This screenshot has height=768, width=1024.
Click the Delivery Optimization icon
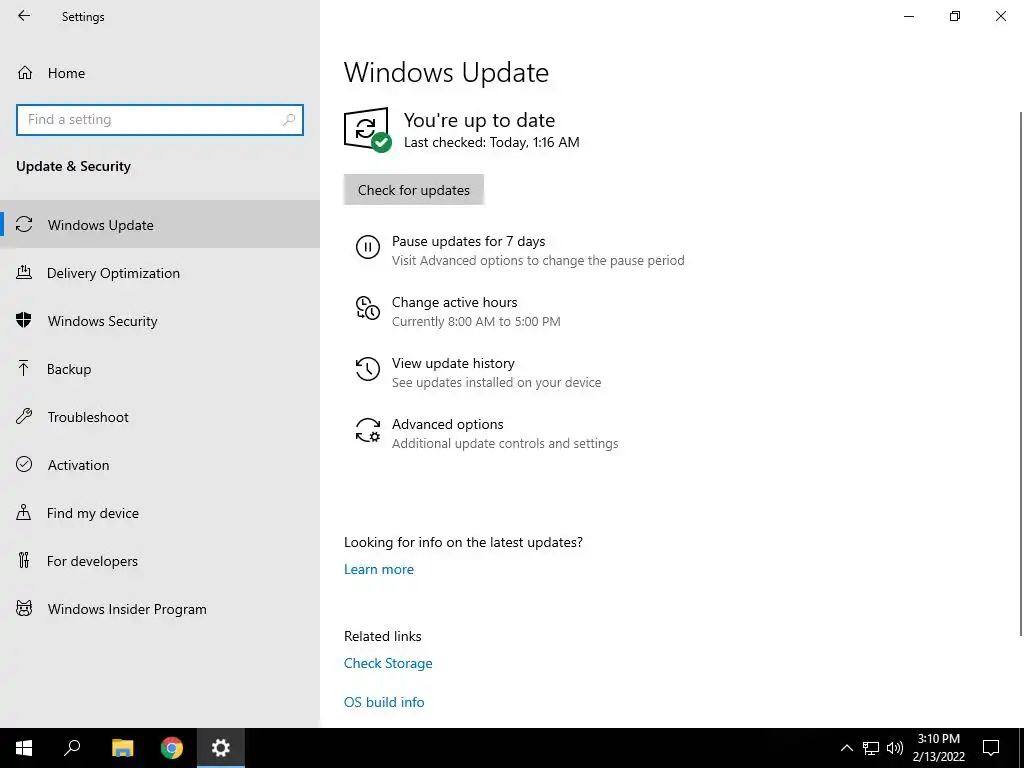[x=24, y=272]
